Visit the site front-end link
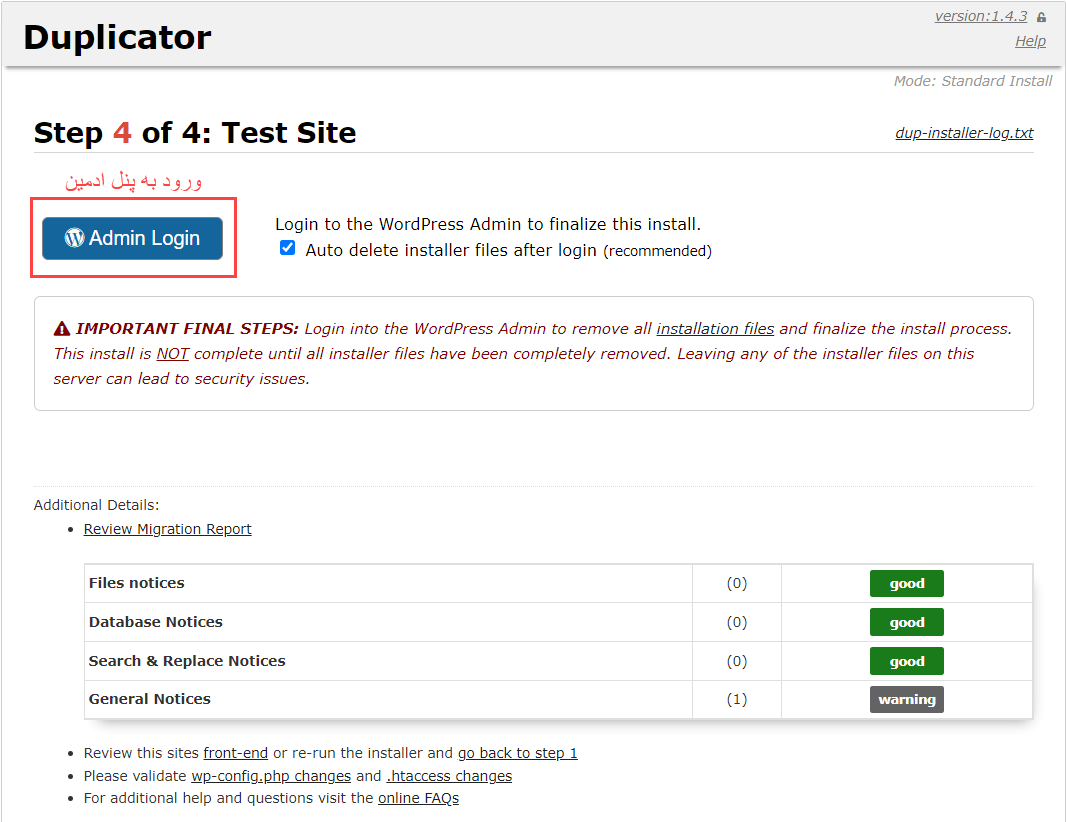Image resolution: width=1066 pixels, height=822 pixels. point(235,753)
